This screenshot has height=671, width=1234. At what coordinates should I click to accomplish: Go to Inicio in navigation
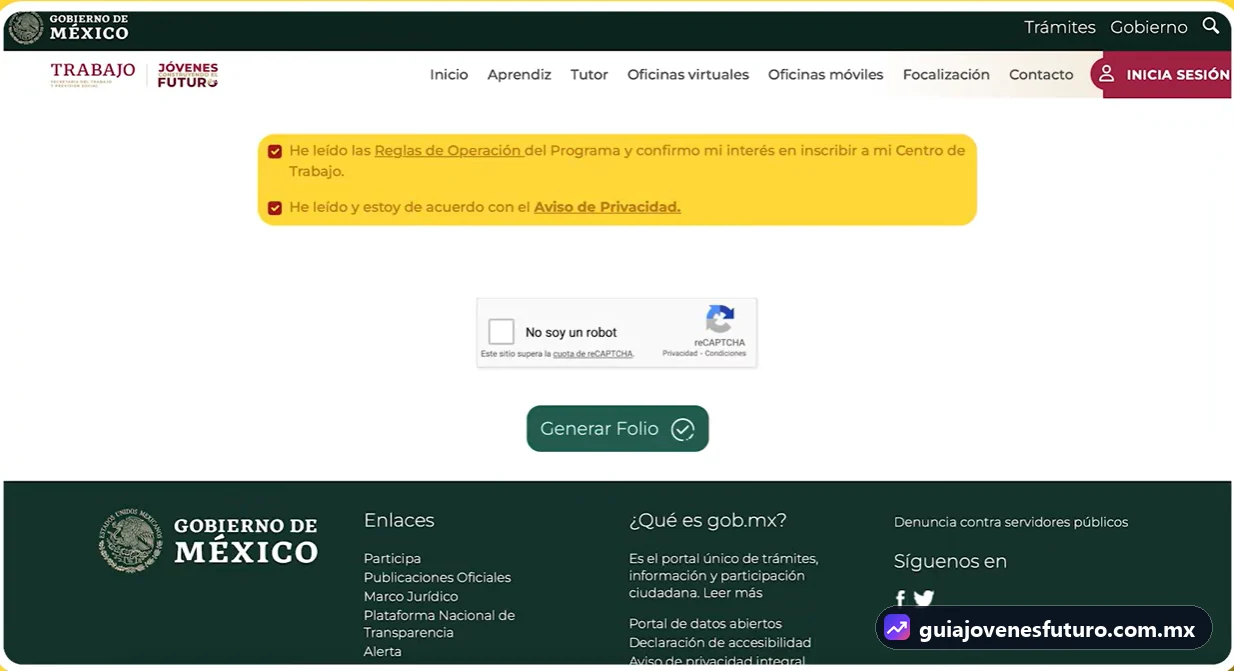pyautogui.click(x=449, y=75)
